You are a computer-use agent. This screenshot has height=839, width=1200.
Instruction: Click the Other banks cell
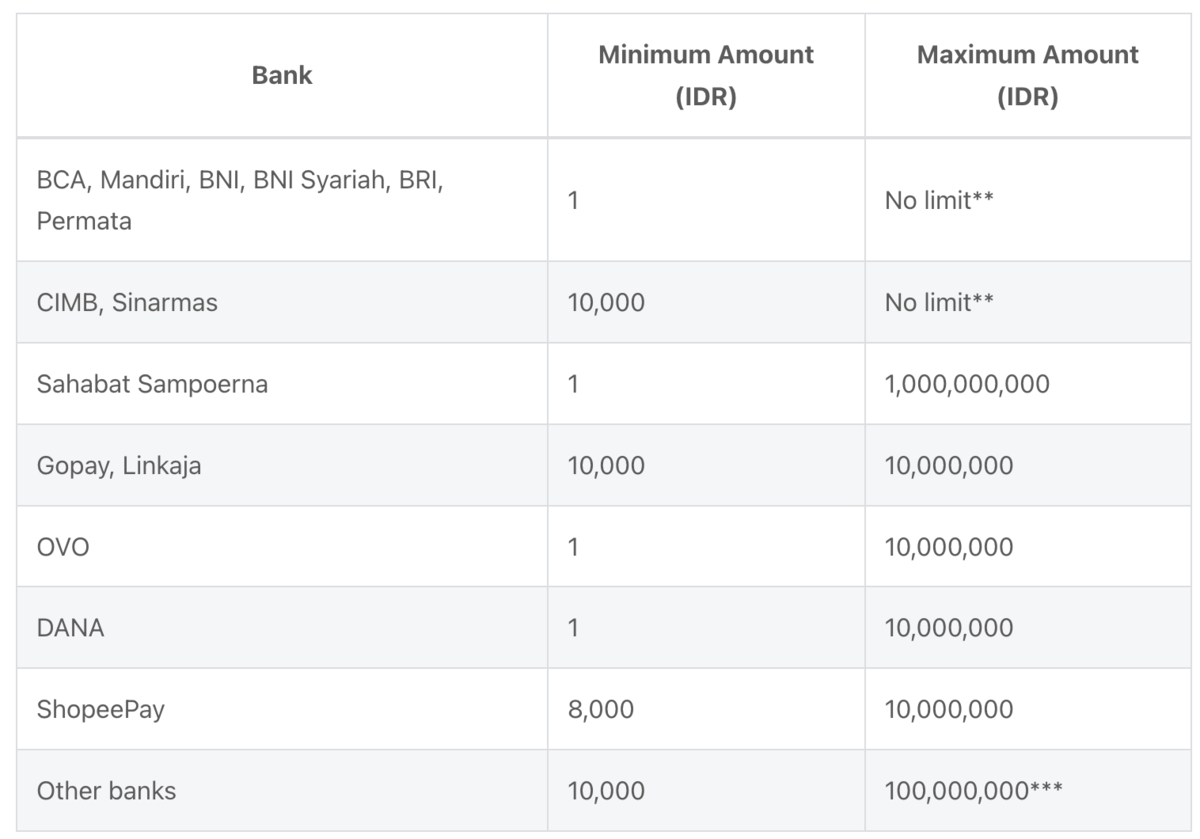[106, 791]
